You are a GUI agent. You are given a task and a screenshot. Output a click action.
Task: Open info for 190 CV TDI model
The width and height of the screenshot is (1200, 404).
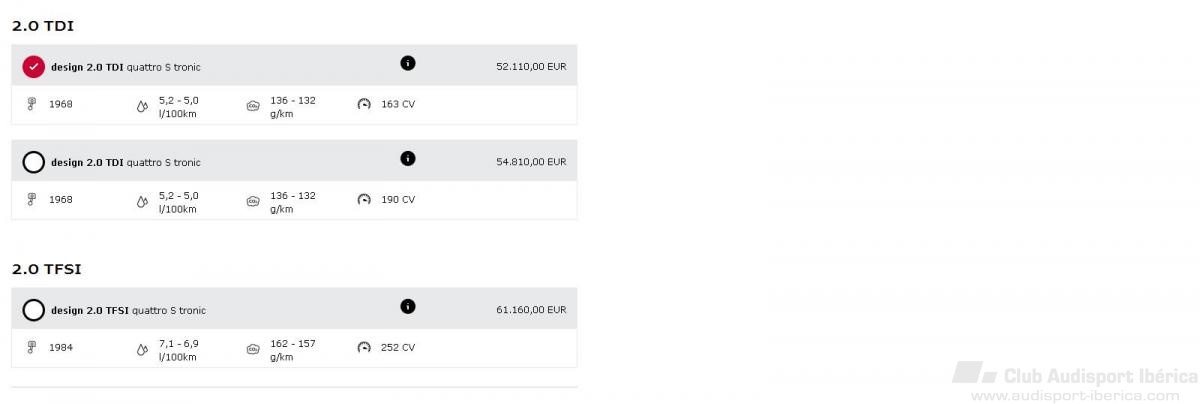(x=407, y=159)
